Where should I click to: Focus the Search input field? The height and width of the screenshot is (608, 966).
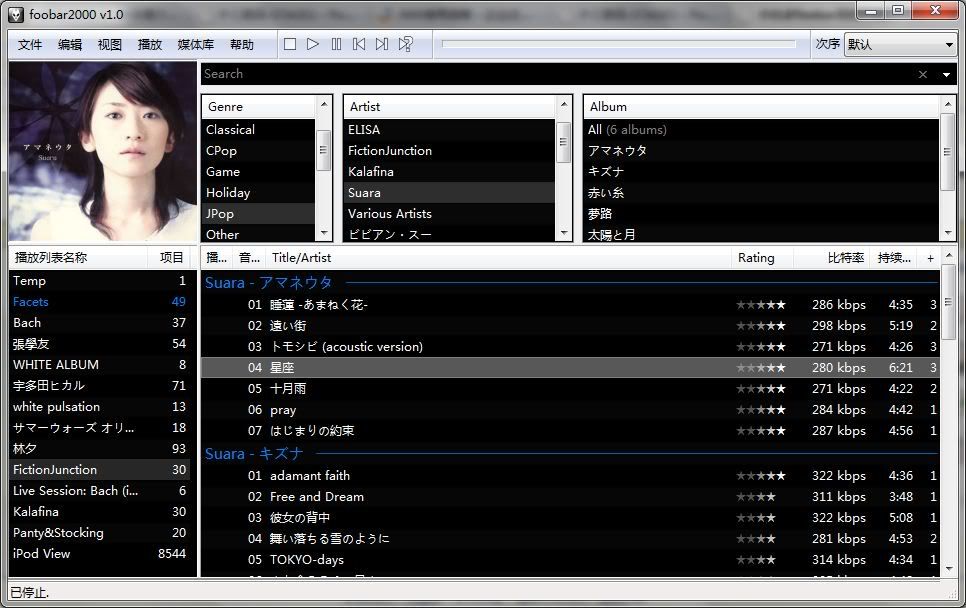(558, 74)
